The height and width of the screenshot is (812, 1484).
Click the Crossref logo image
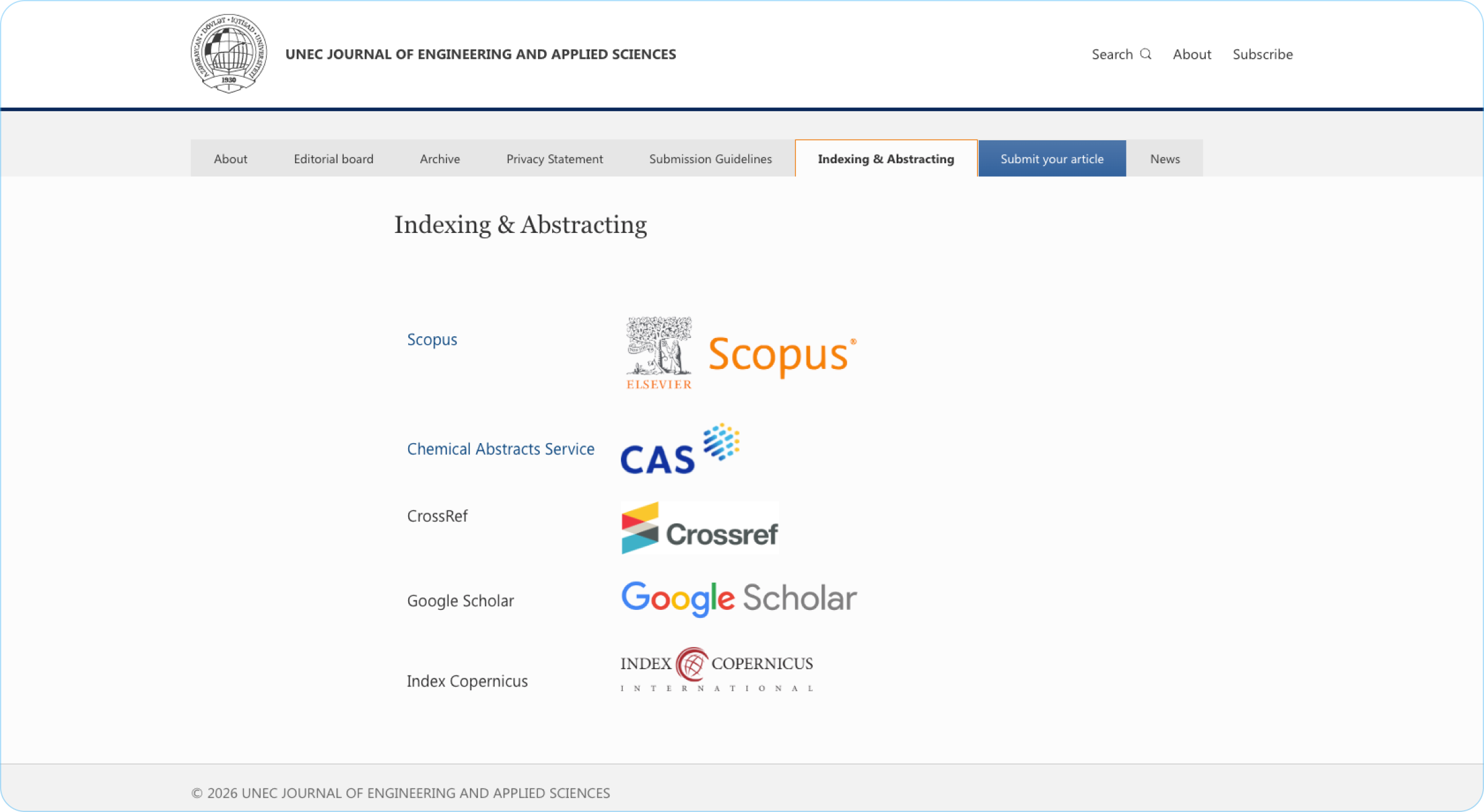click(699, 528)
